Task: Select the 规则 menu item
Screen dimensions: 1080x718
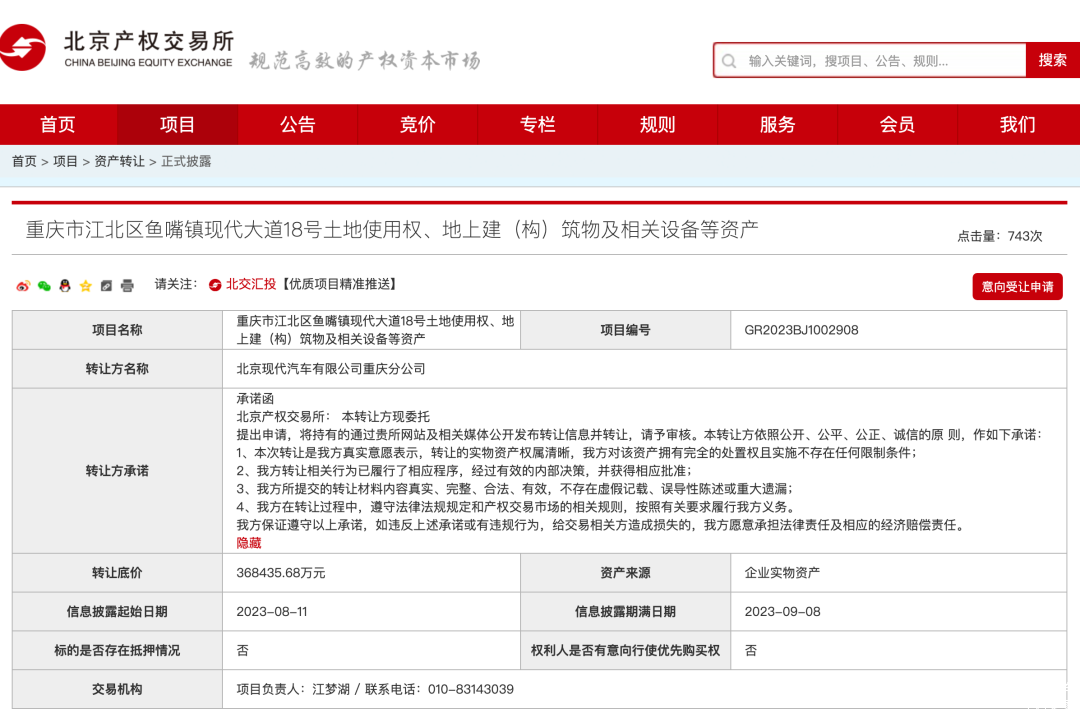Action: click(657, 125)
